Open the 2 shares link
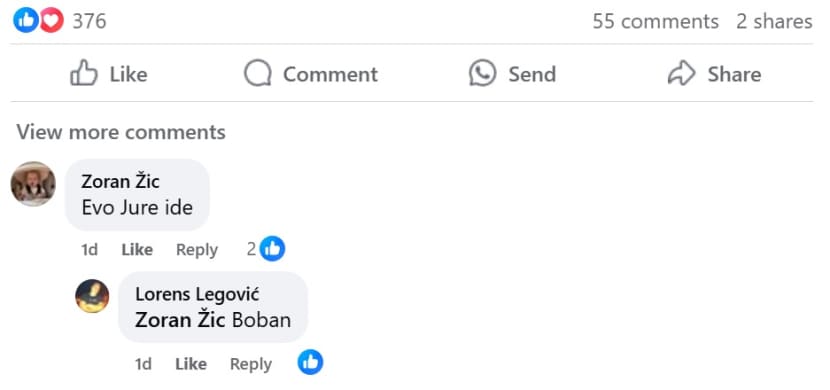This screenshot has height=390, width=830. point(774,21)
